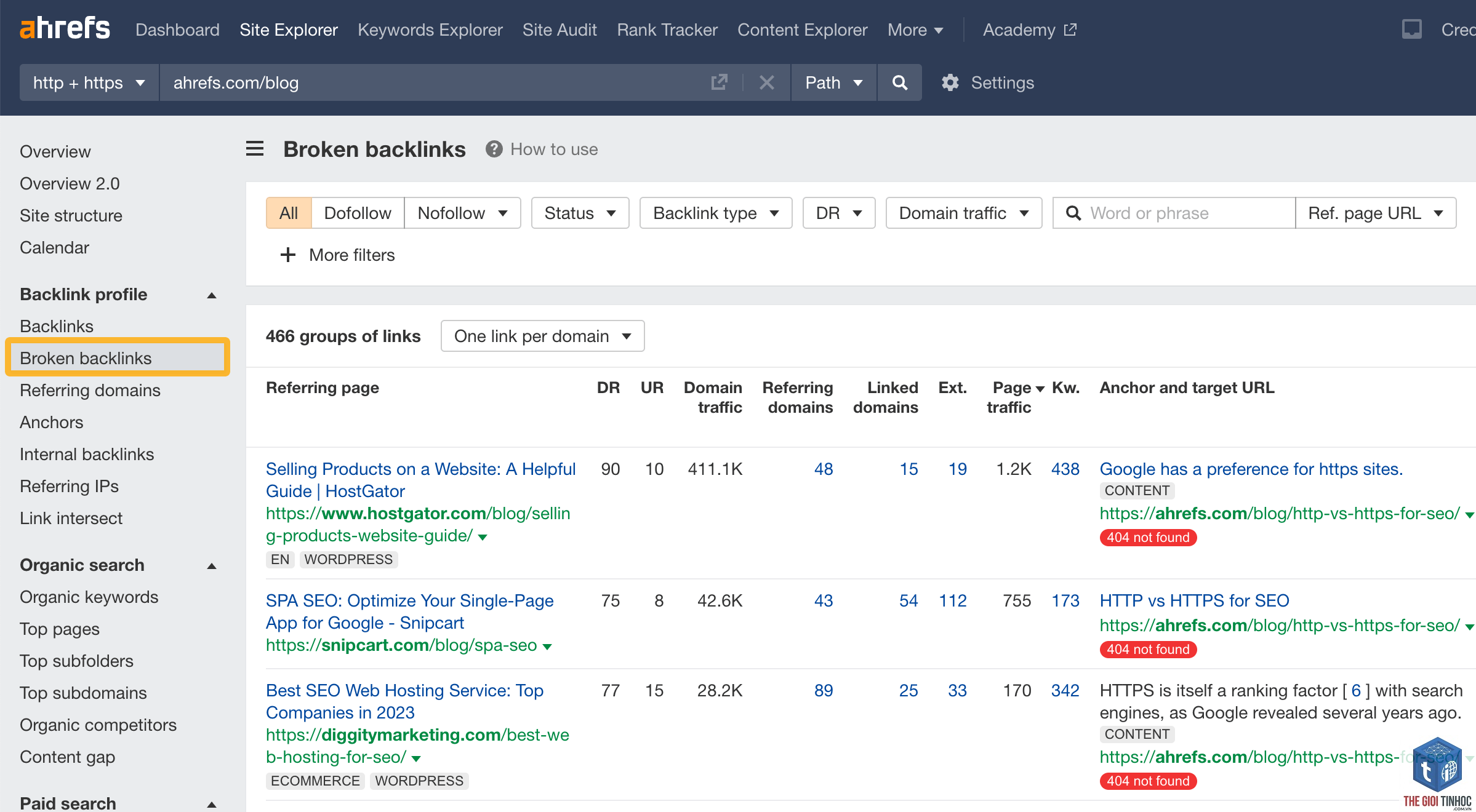Open Ref. page URL dropdown
1476x812 pixels.
(x=1376, y=213)
